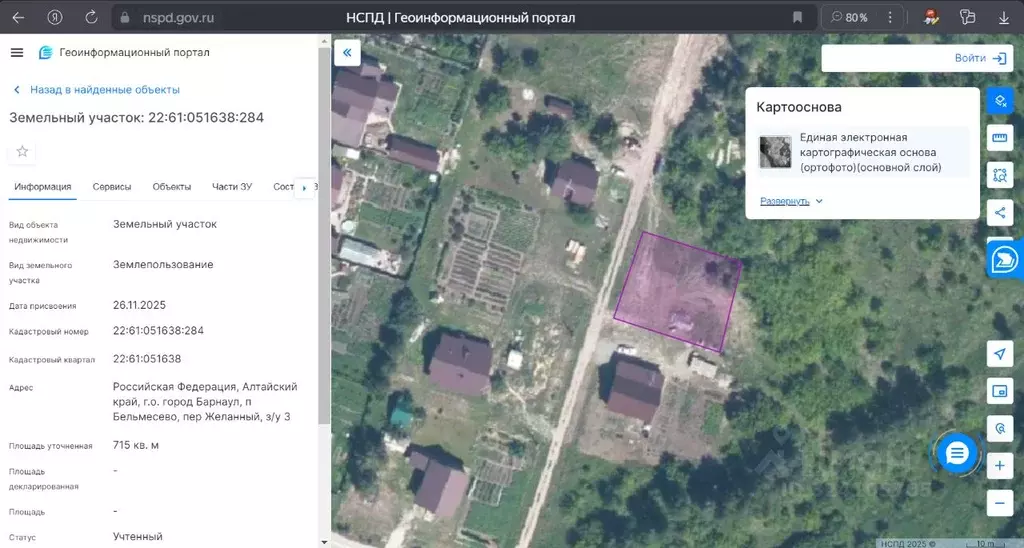Screen dimensions: 1024x548
Task: Open the ruler measurement tool
Action: click(999, 138)
